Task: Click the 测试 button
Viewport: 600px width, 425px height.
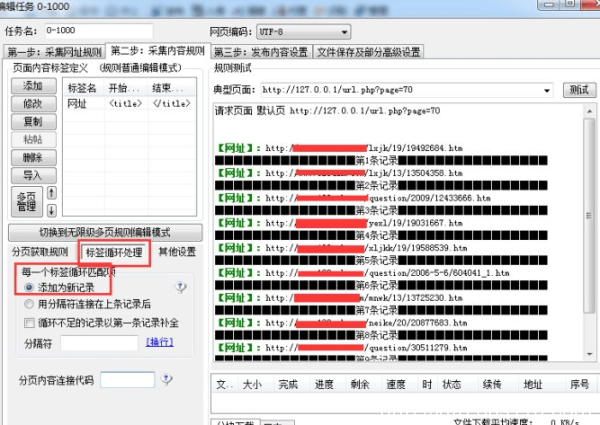Action: click(x=577, y=90)
